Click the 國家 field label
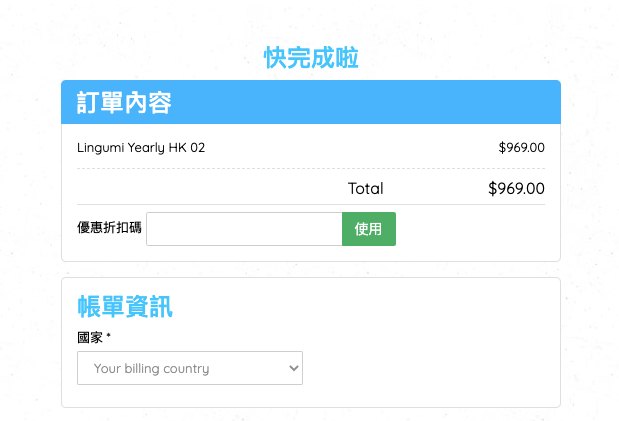The image size is (619, 421). click(90, 338)
